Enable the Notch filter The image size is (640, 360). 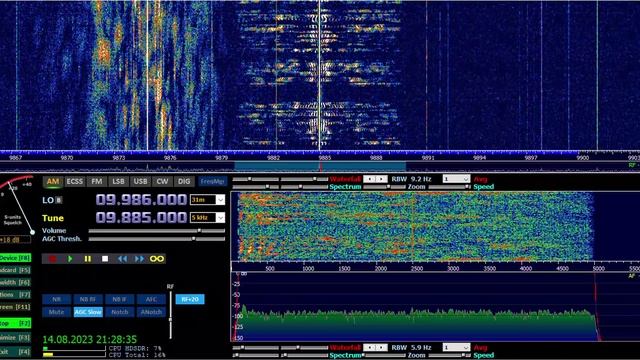(x=120, y=312)
